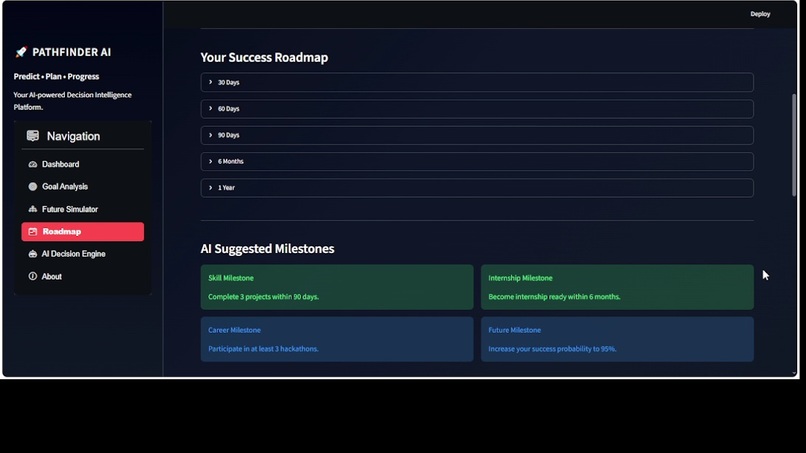The height and width of the screenshot is (453, 806).
Task: Click the Dashboard gauge icon
Action: pyautogui.click(x=33, y=165)
